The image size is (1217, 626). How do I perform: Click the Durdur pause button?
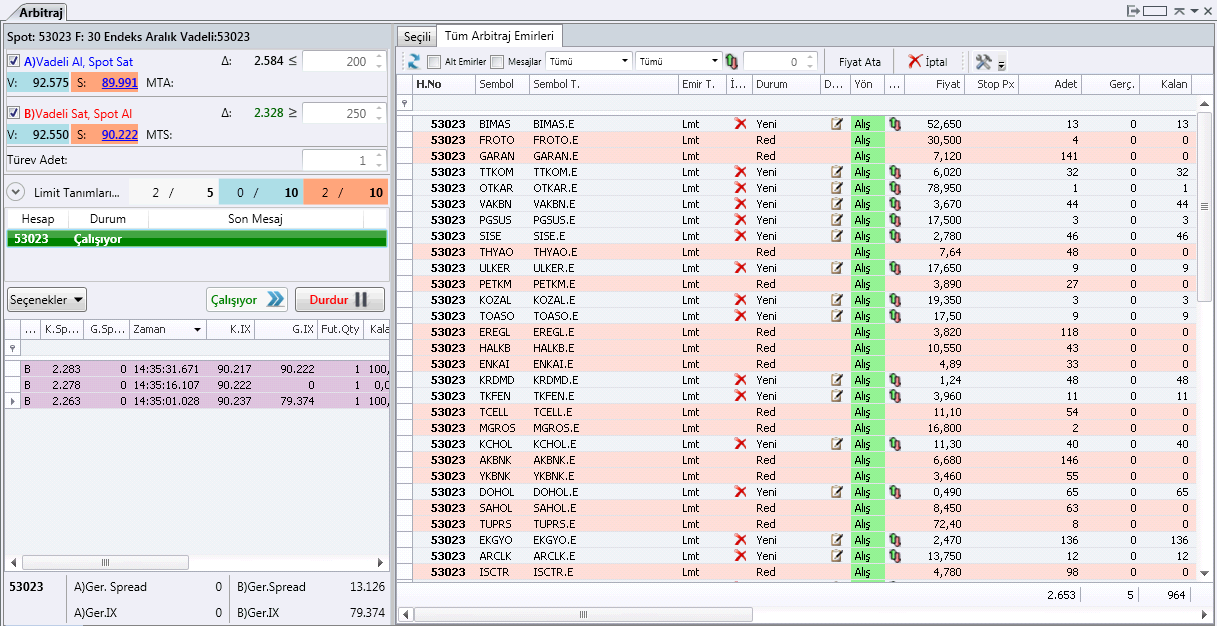339,299
